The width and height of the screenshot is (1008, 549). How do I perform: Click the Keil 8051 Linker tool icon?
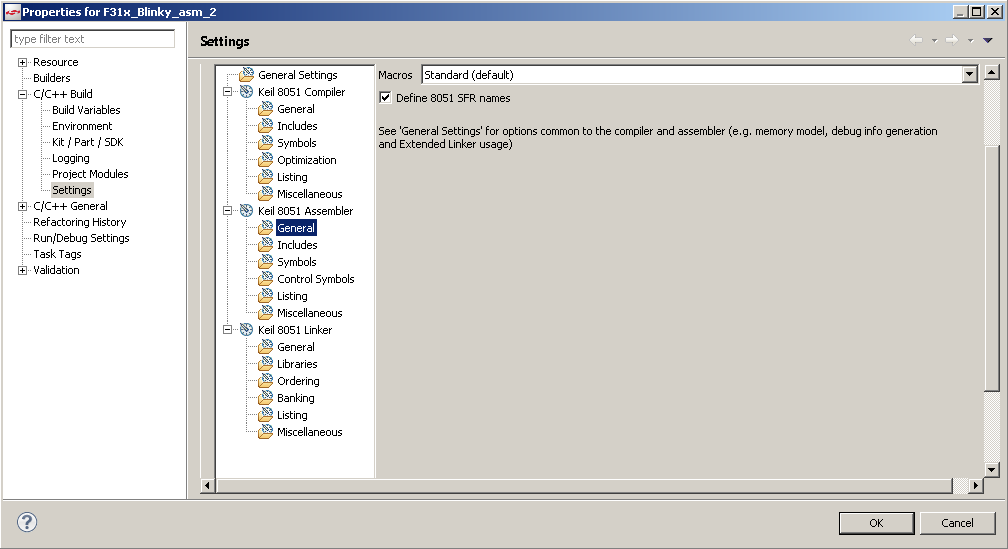coord(246,330)
